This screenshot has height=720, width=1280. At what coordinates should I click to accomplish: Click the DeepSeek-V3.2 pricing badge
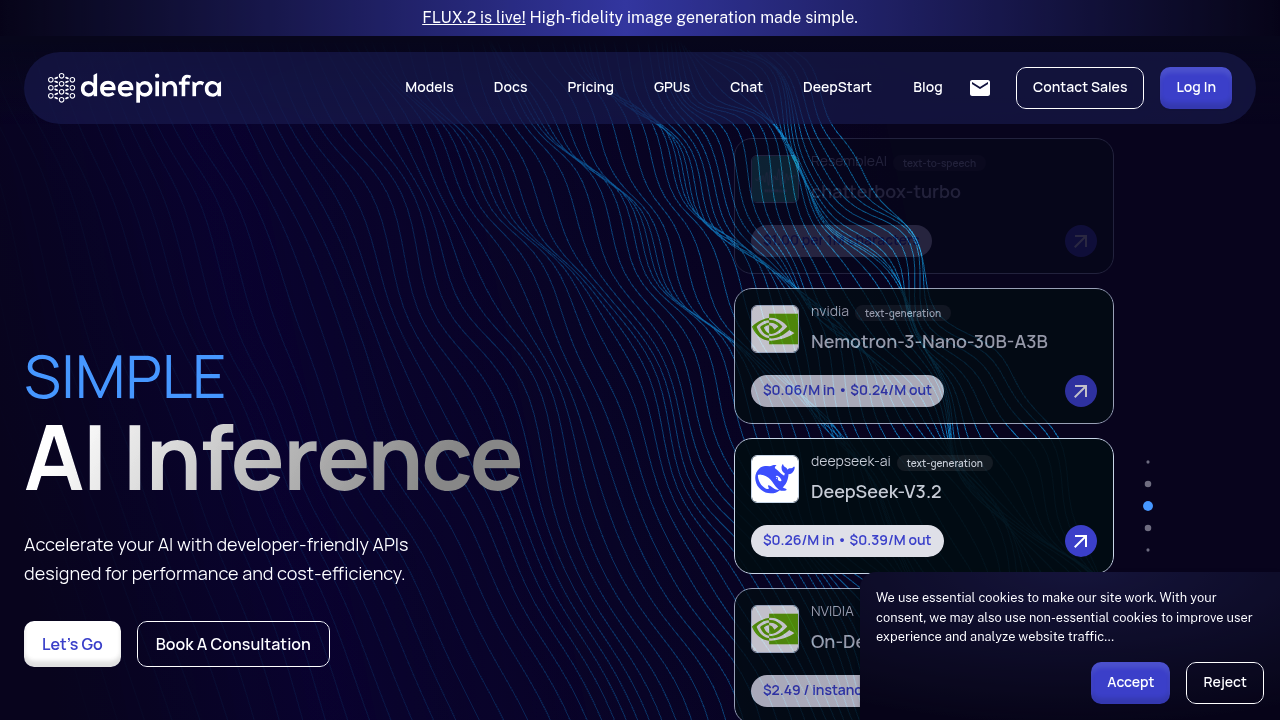(847, 540)
